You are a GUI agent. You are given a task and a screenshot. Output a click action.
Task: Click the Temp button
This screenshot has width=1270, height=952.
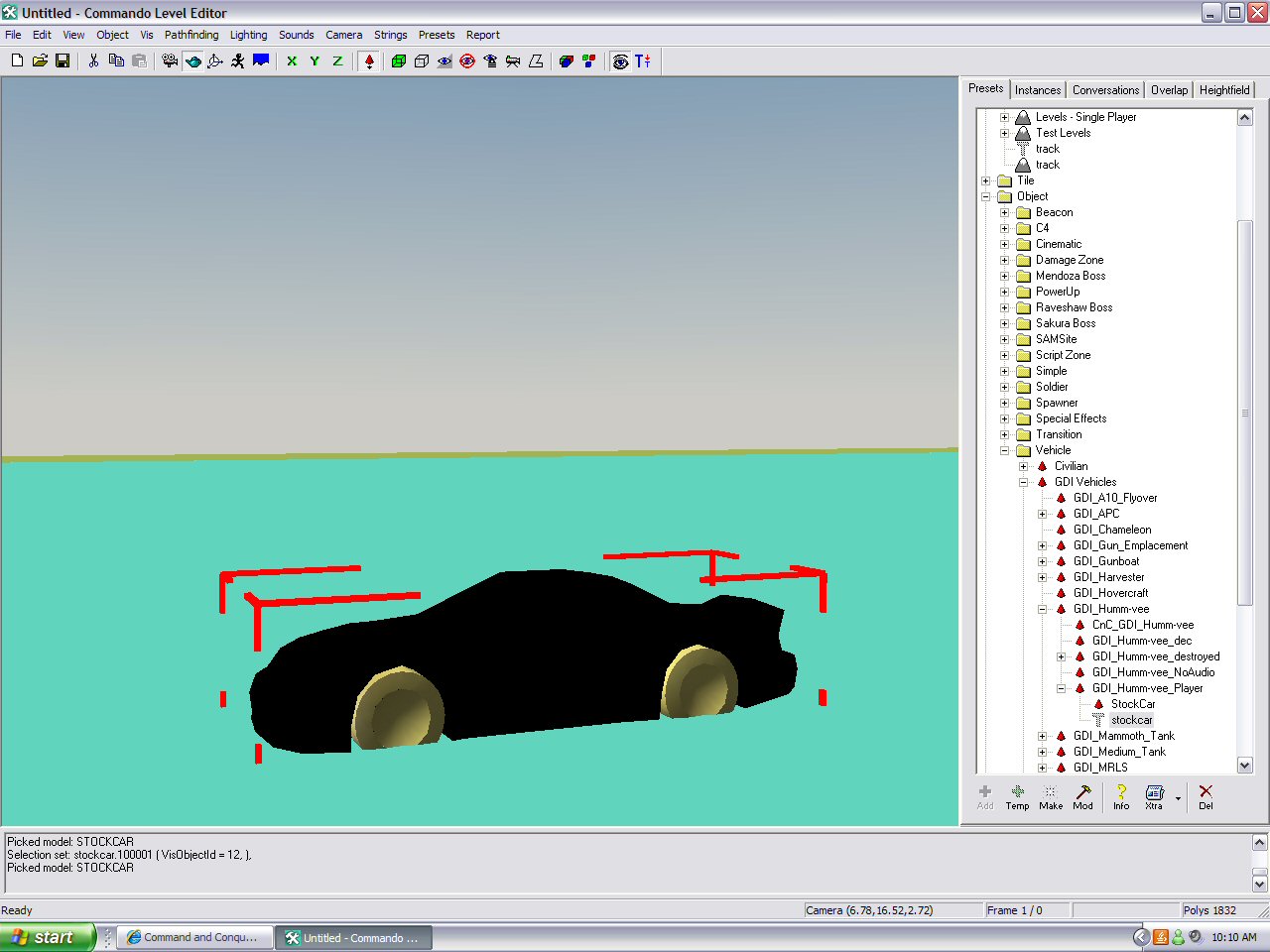pos(1017,796)
